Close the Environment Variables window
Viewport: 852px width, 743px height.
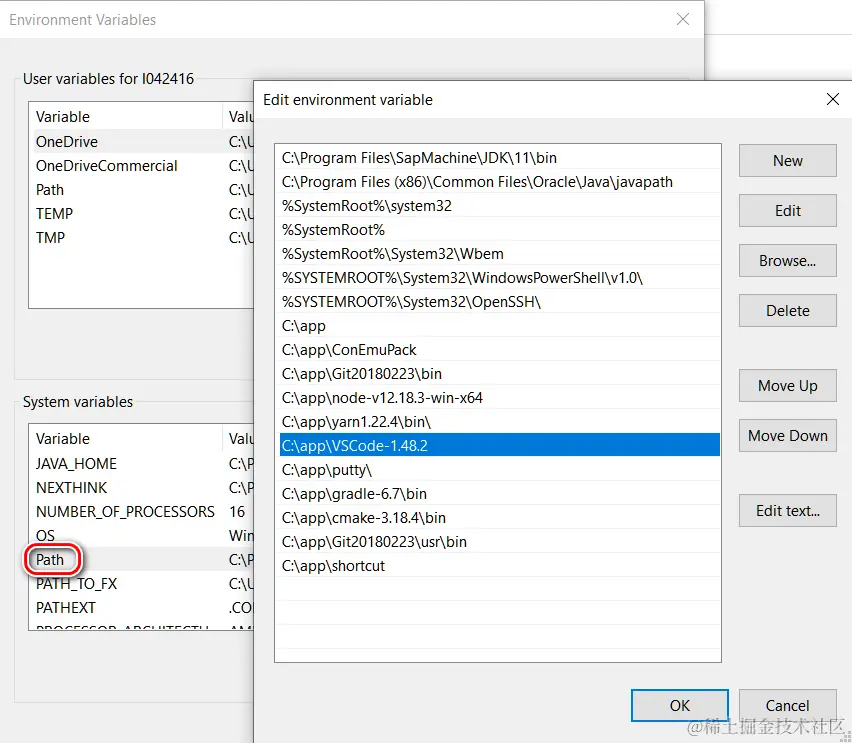coord(682,19)
